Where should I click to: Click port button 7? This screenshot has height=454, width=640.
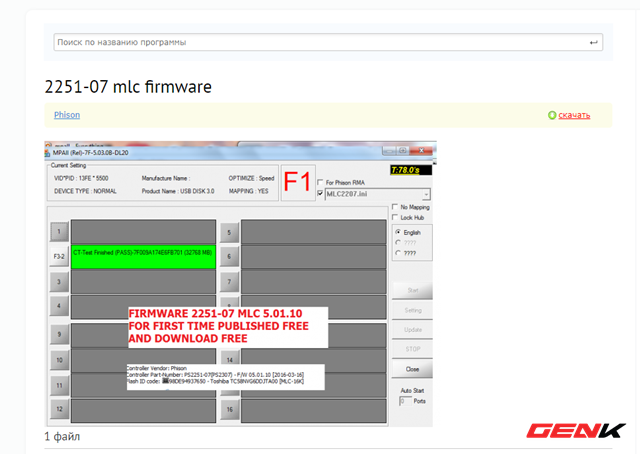click(229, 282)
